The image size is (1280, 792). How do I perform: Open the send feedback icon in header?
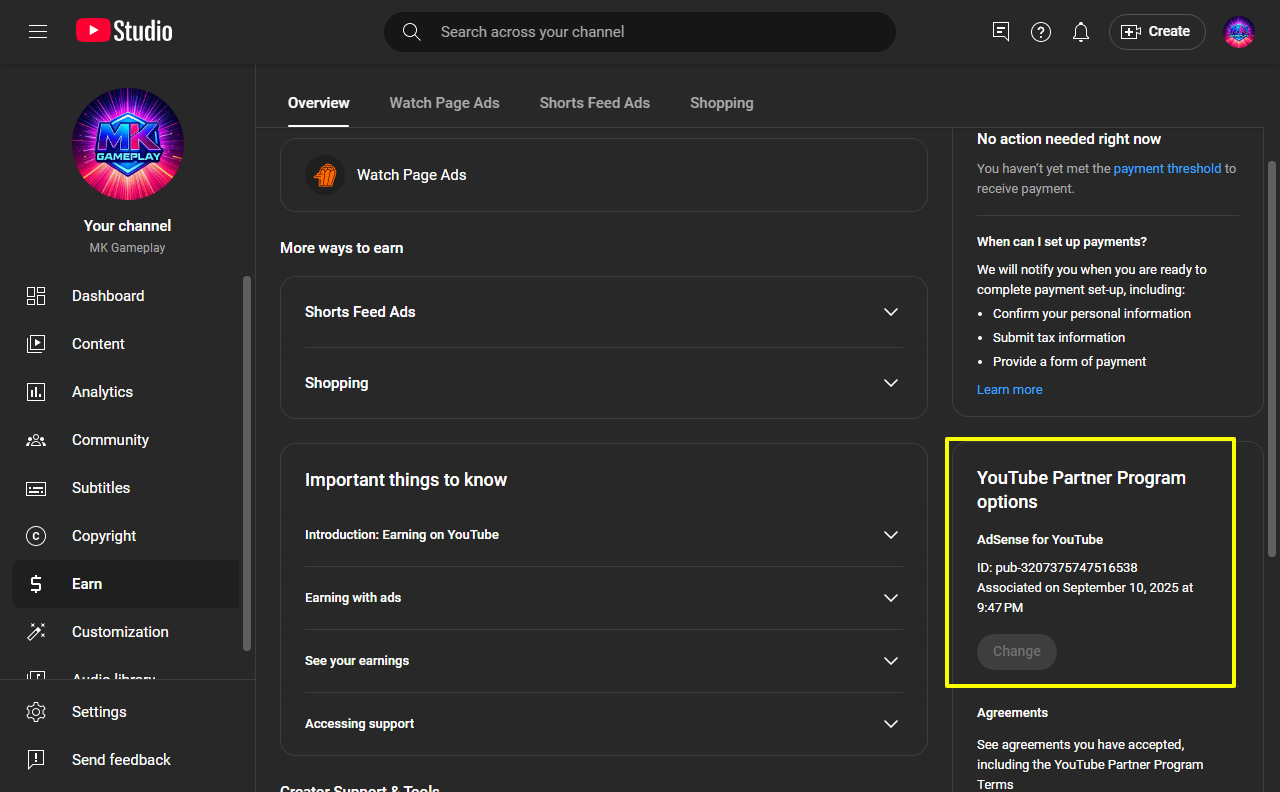coord(1001,32)
